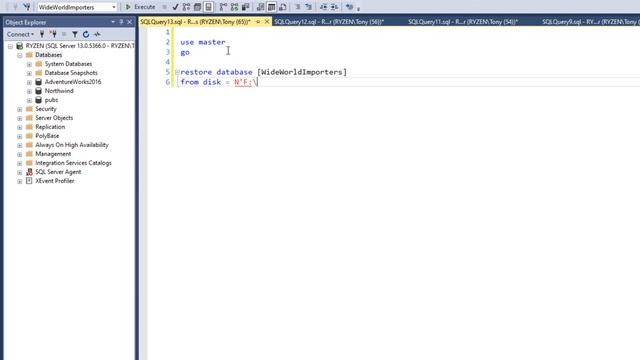Click Disconnect plug icon in Object Explorer
Image resolution: width=640 pixels, height=360 pixels.
[x=53, y=34]
